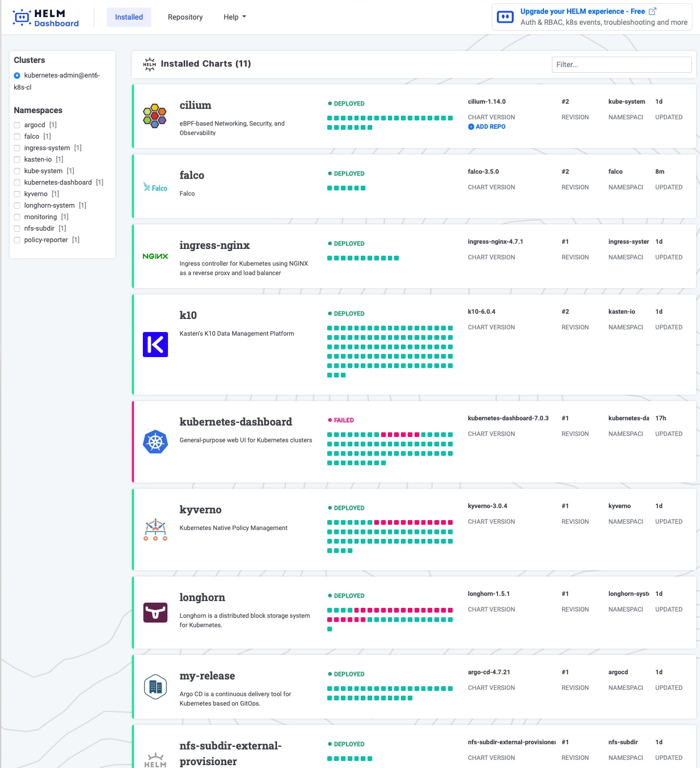Click kyverno resource health squares
700x768 pixels.
click(390, 536)
